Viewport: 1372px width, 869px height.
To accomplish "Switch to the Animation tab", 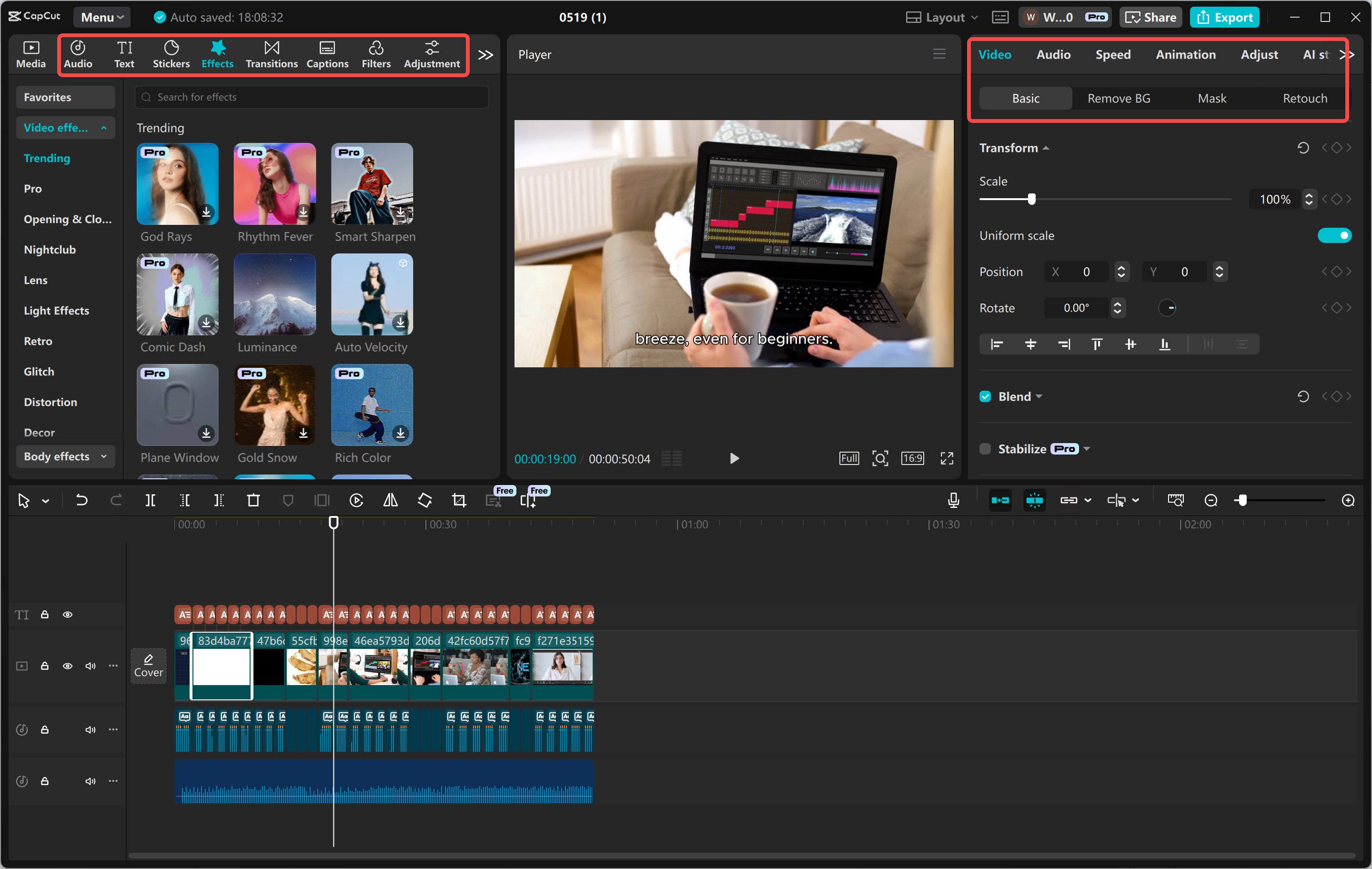I will pos(1186,54).
